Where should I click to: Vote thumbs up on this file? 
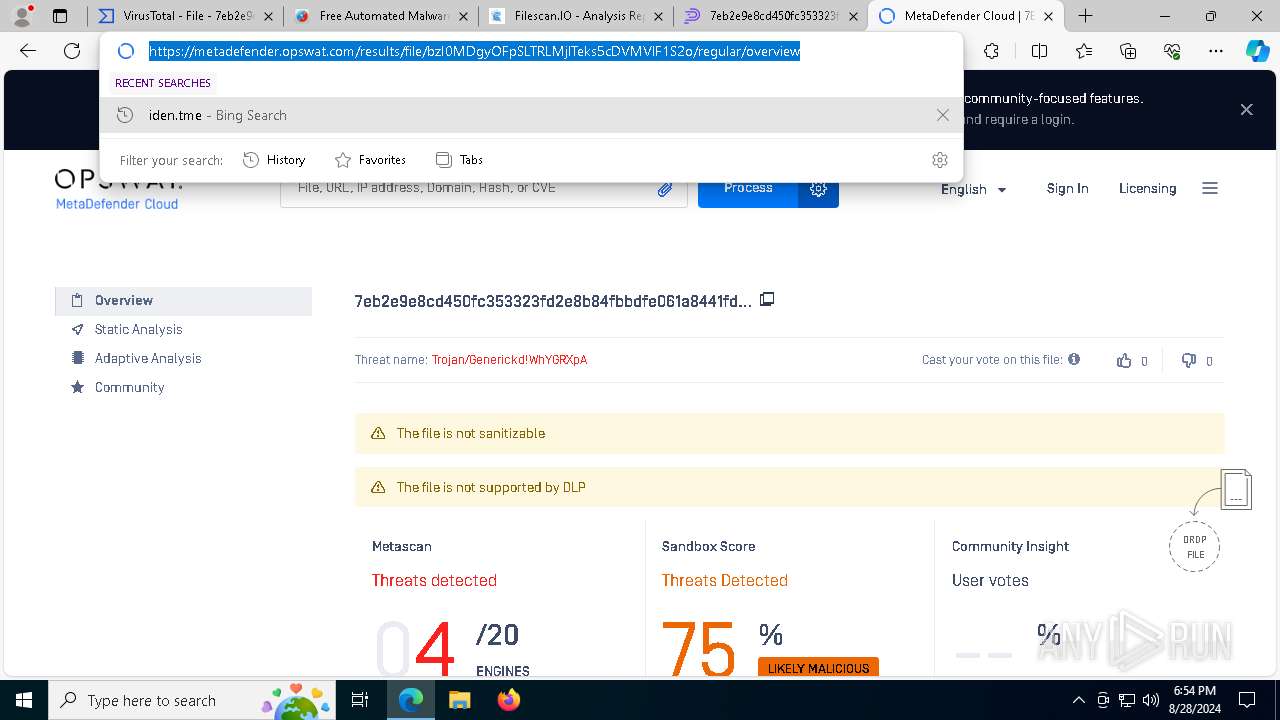(x=1124, y=361)
